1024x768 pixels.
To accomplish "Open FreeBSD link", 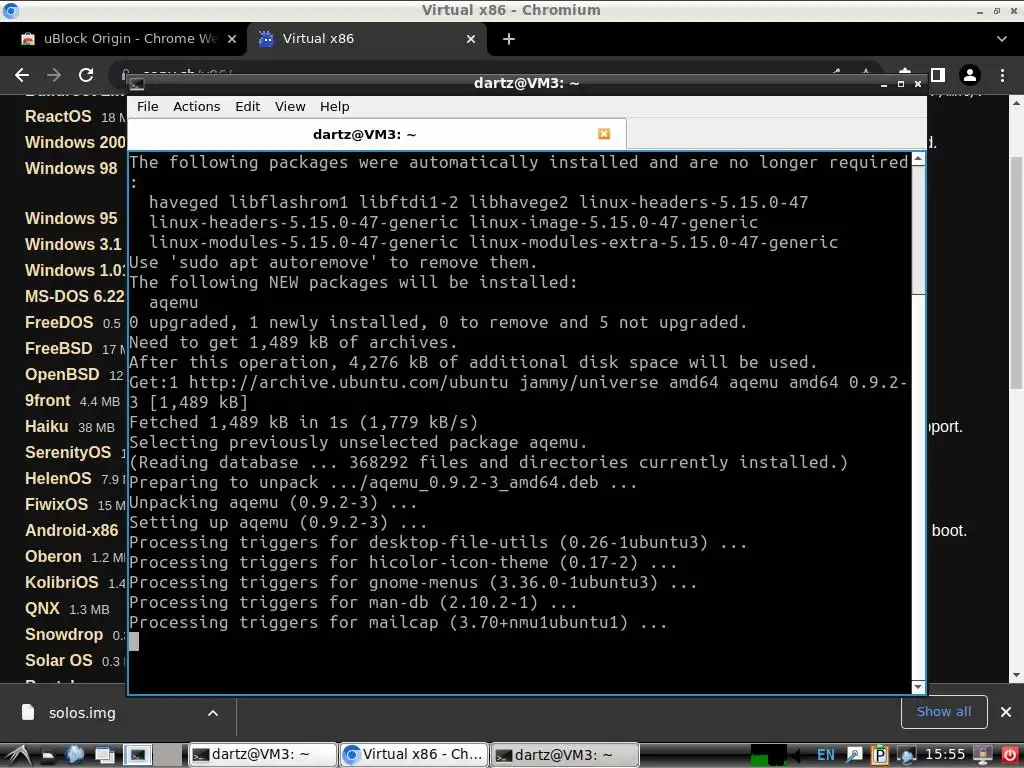I will 59,349.
